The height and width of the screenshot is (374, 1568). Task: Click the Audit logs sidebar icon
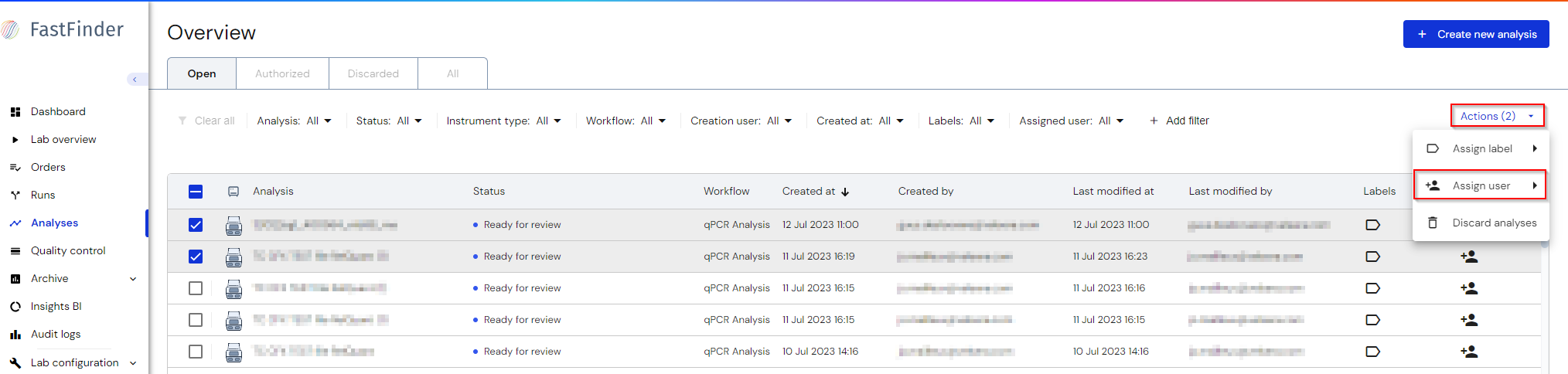pyautogui.click(x=15, y=335)
